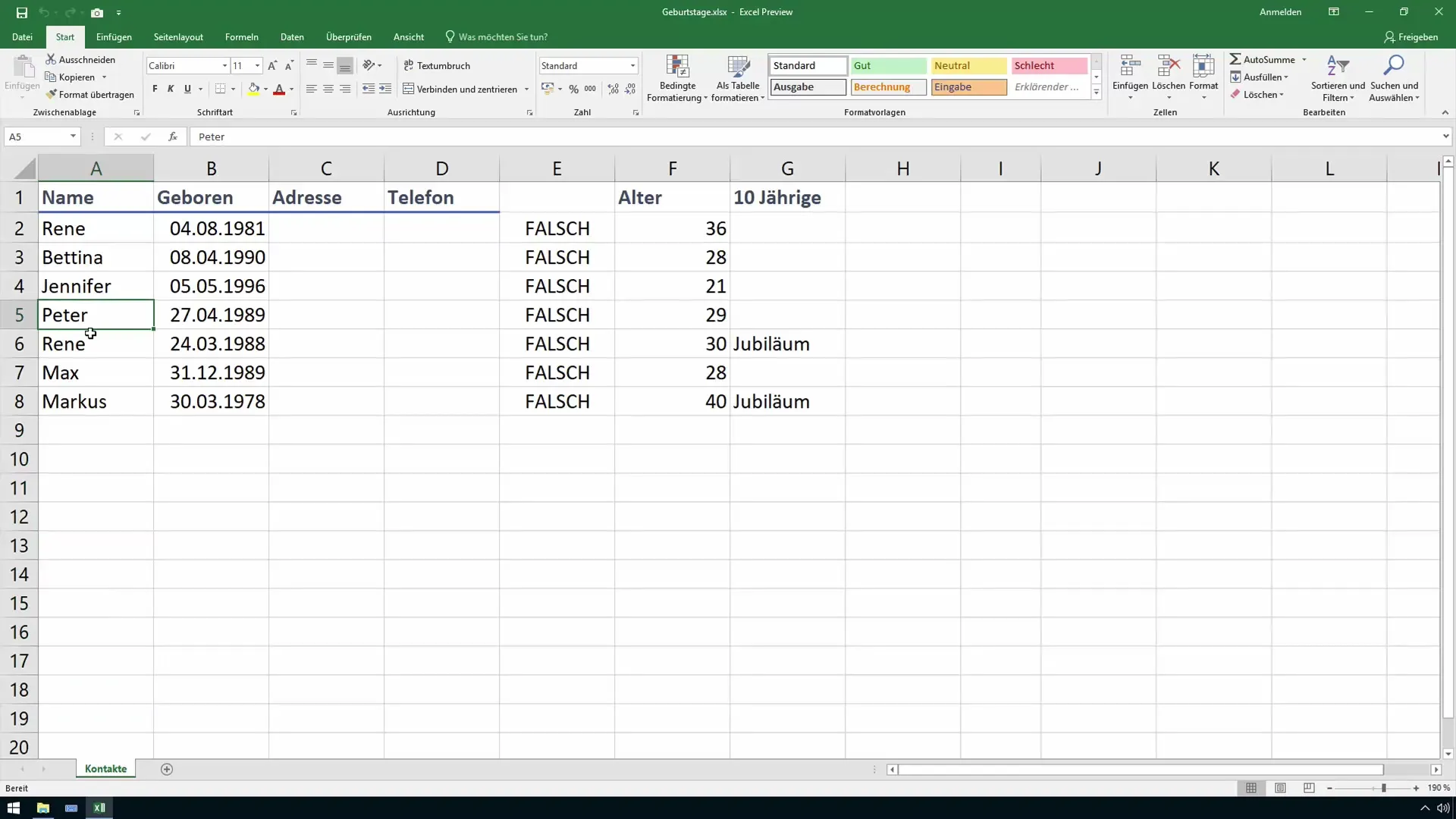Toggle Textumbruch wrap text

tap(437, 66)
